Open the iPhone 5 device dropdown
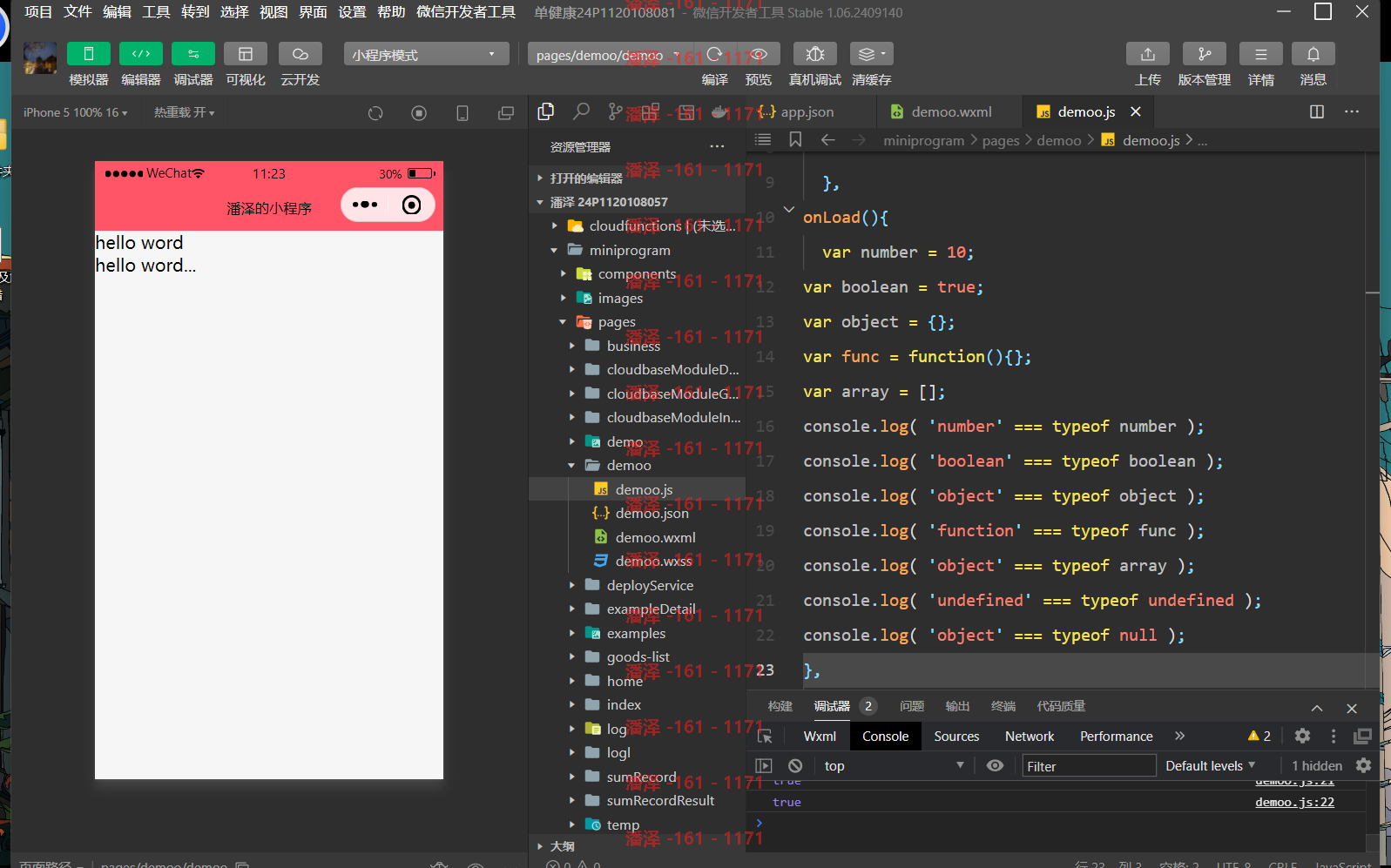The width and height of the screenshot is (1391, 868). point(75,112)
